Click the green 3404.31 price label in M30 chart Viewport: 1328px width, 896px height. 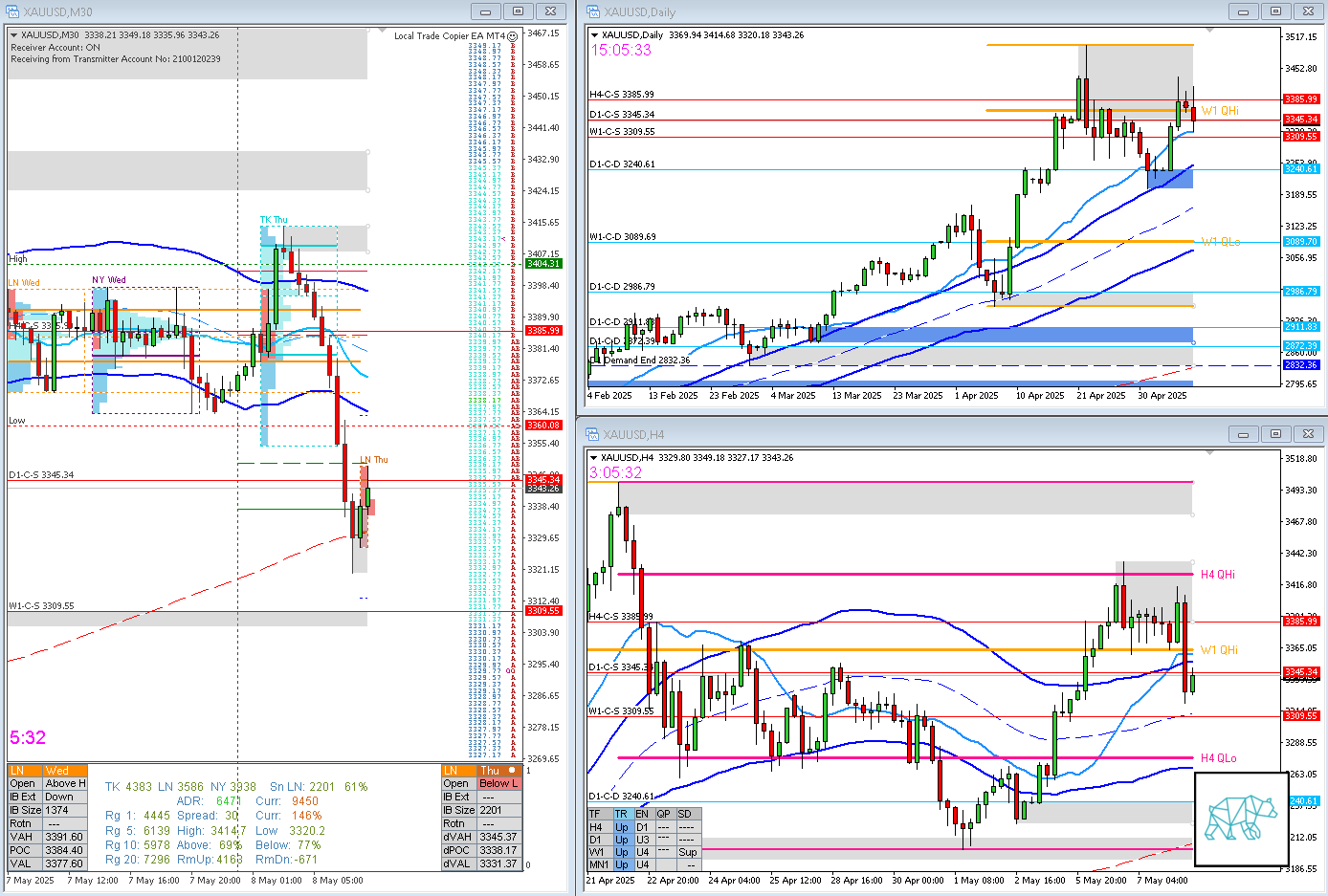tap(543, 264)
